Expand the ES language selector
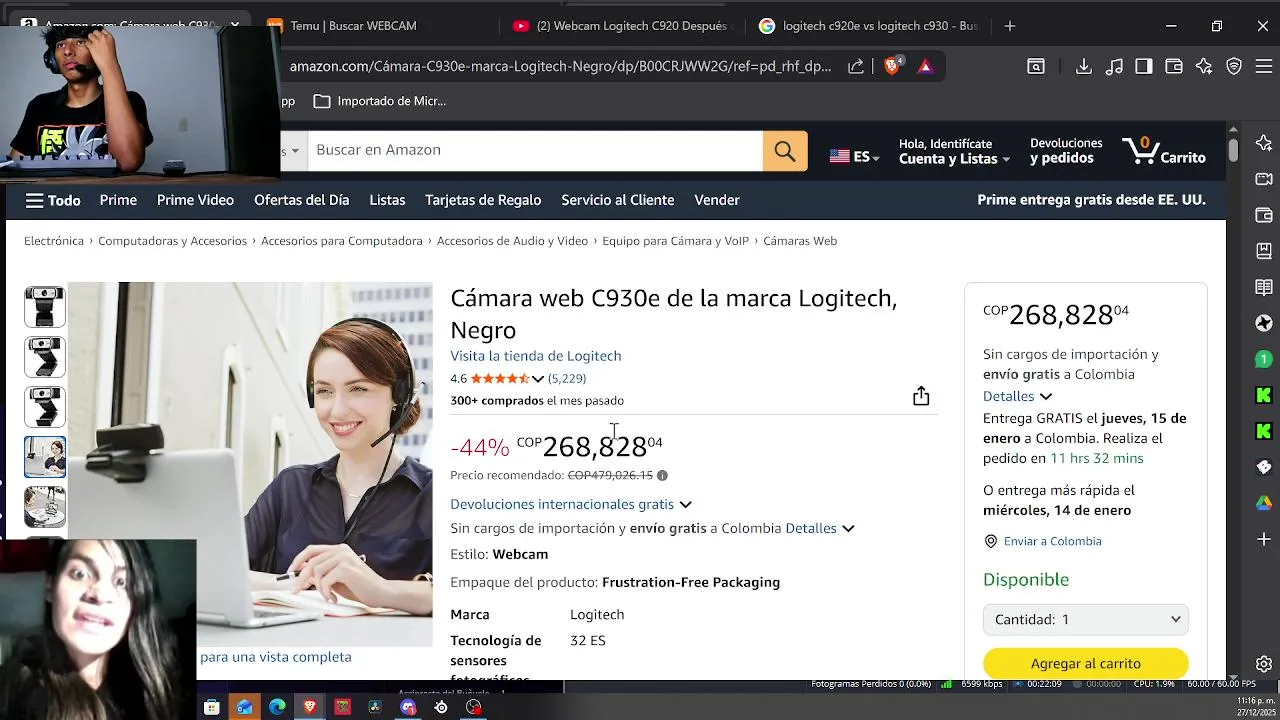Image resolution: width=1280 pixels, height=720 pixels. (x=854, y=157)
